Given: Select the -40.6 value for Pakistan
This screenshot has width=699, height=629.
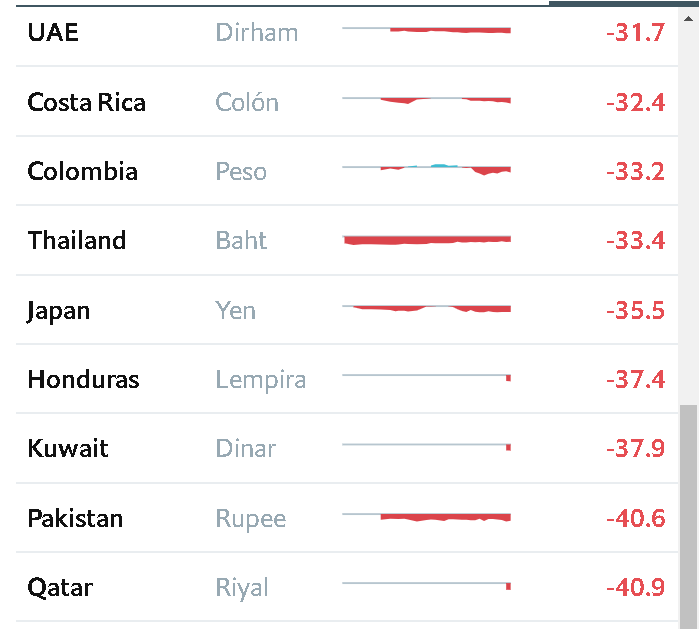Looking at the screenshot, I should (x=635, y=519).
